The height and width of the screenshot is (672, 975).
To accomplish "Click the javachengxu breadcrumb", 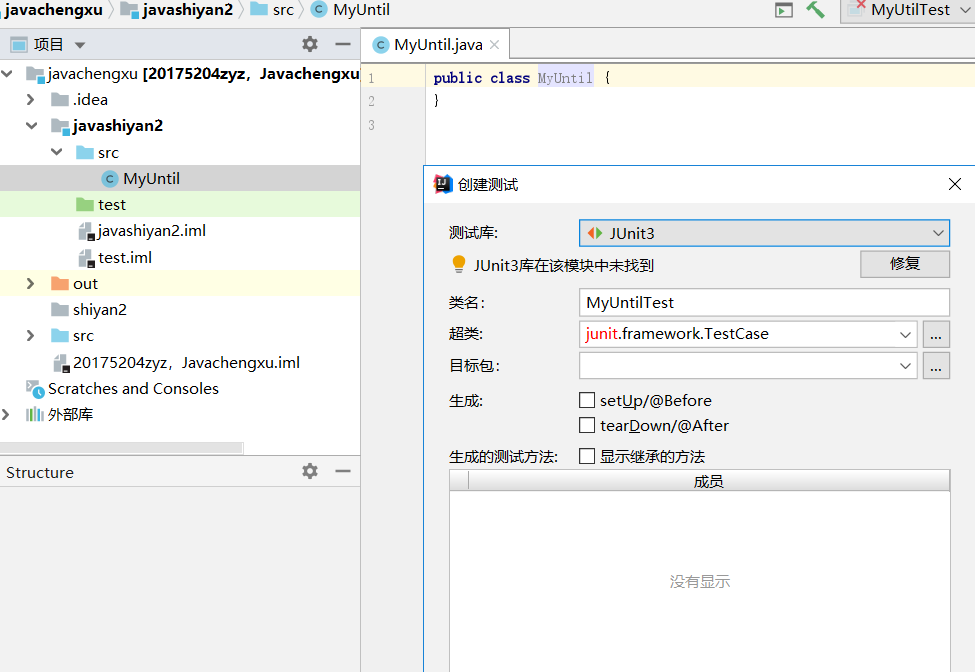I will 53,10.
